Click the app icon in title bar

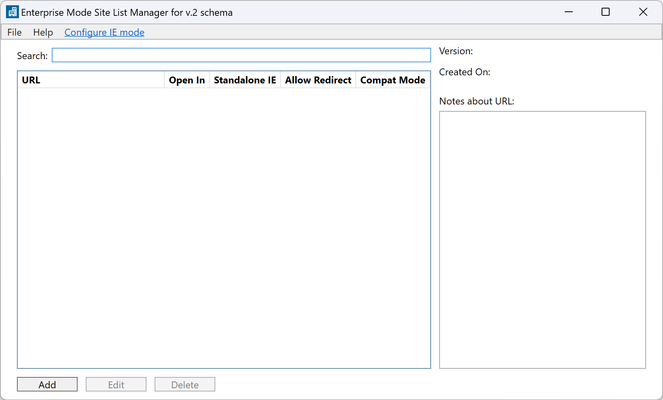coord(12,12)
